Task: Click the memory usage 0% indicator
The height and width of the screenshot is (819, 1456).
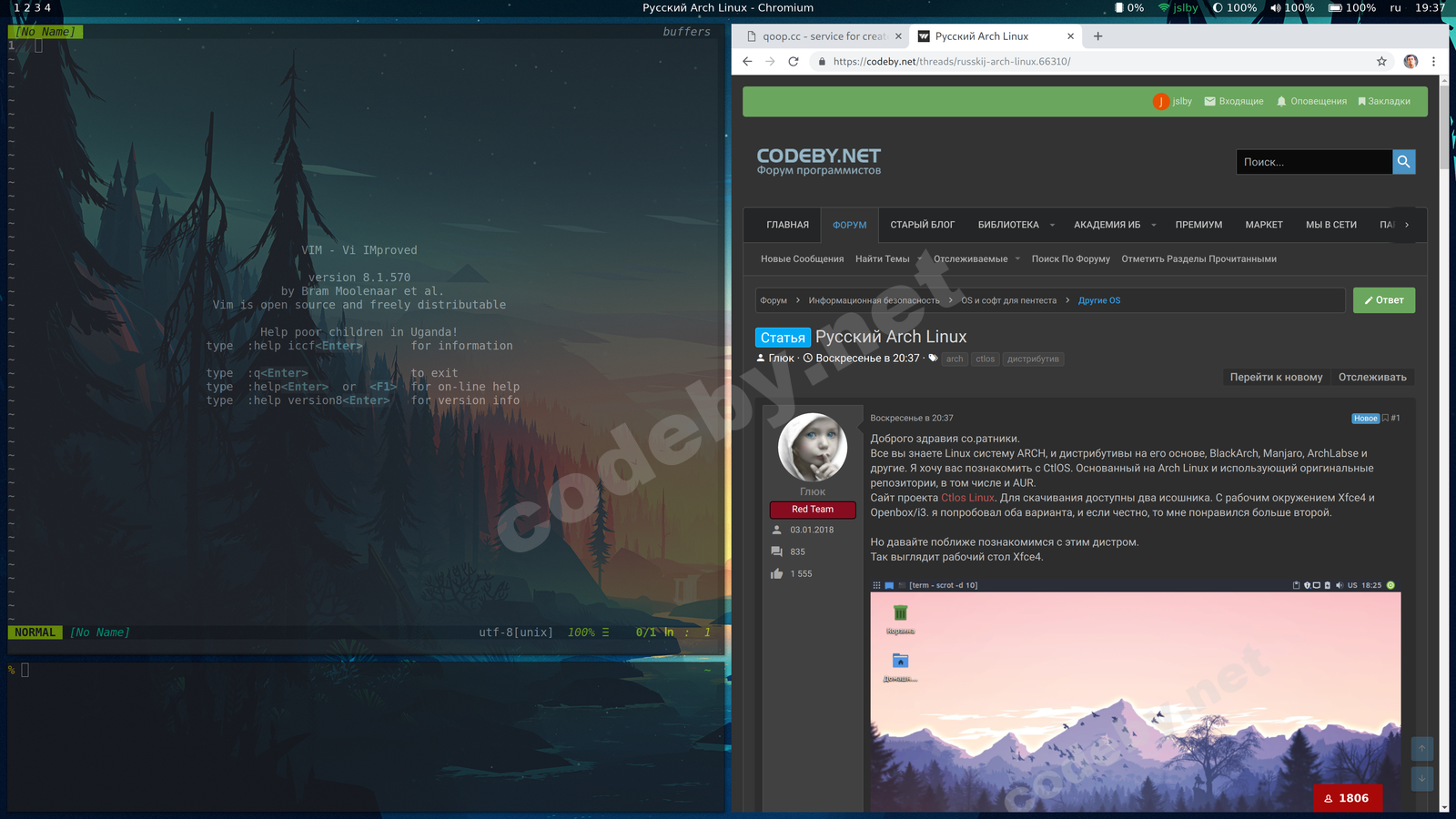Action: pos(1129,7)
